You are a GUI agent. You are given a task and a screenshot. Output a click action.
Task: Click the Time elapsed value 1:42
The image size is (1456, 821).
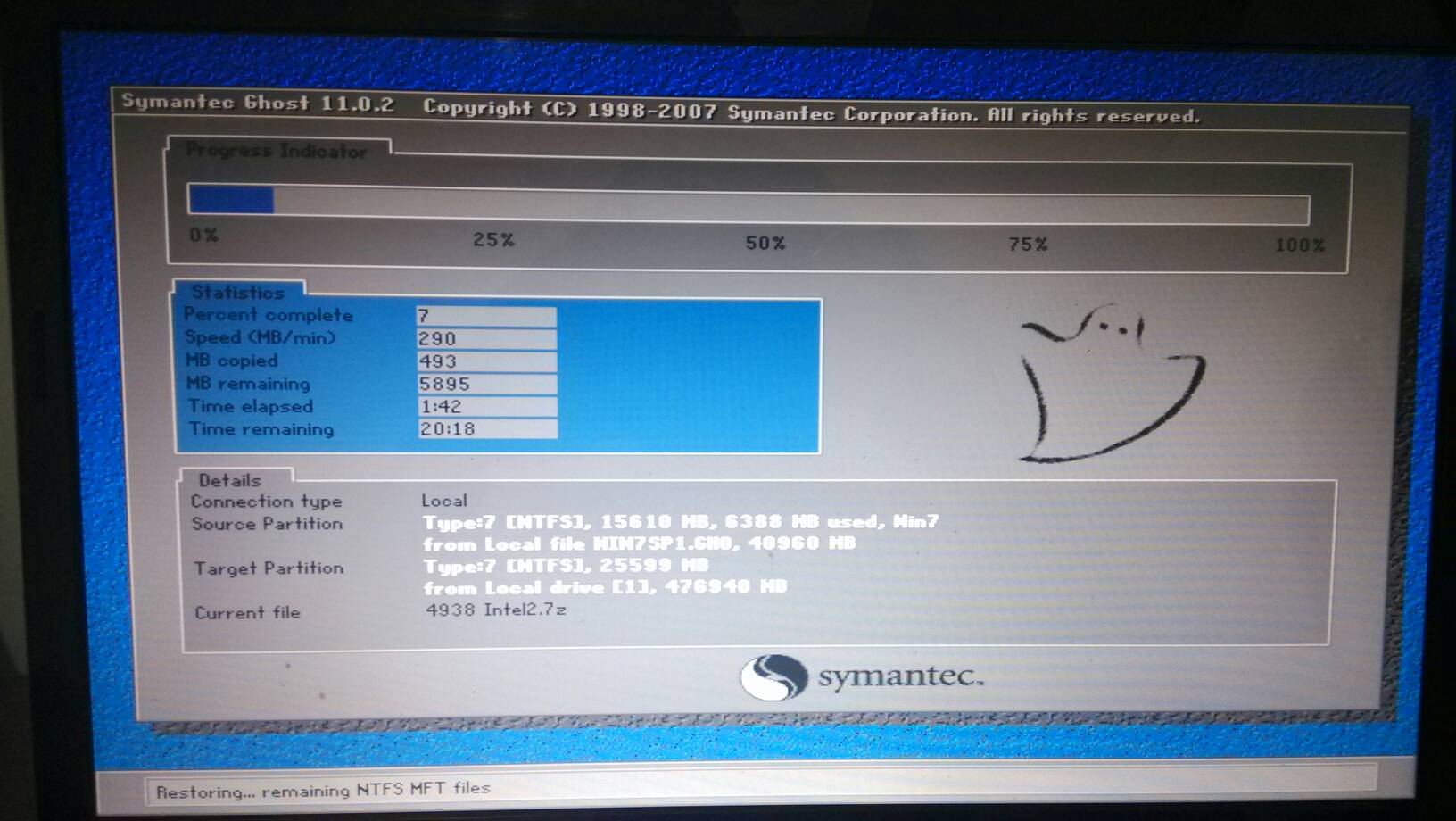488,406
